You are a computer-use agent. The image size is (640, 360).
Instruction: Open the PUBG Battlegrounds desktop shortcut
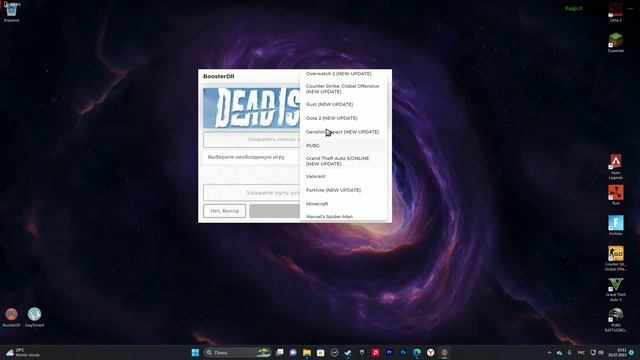tap(616, 320)
